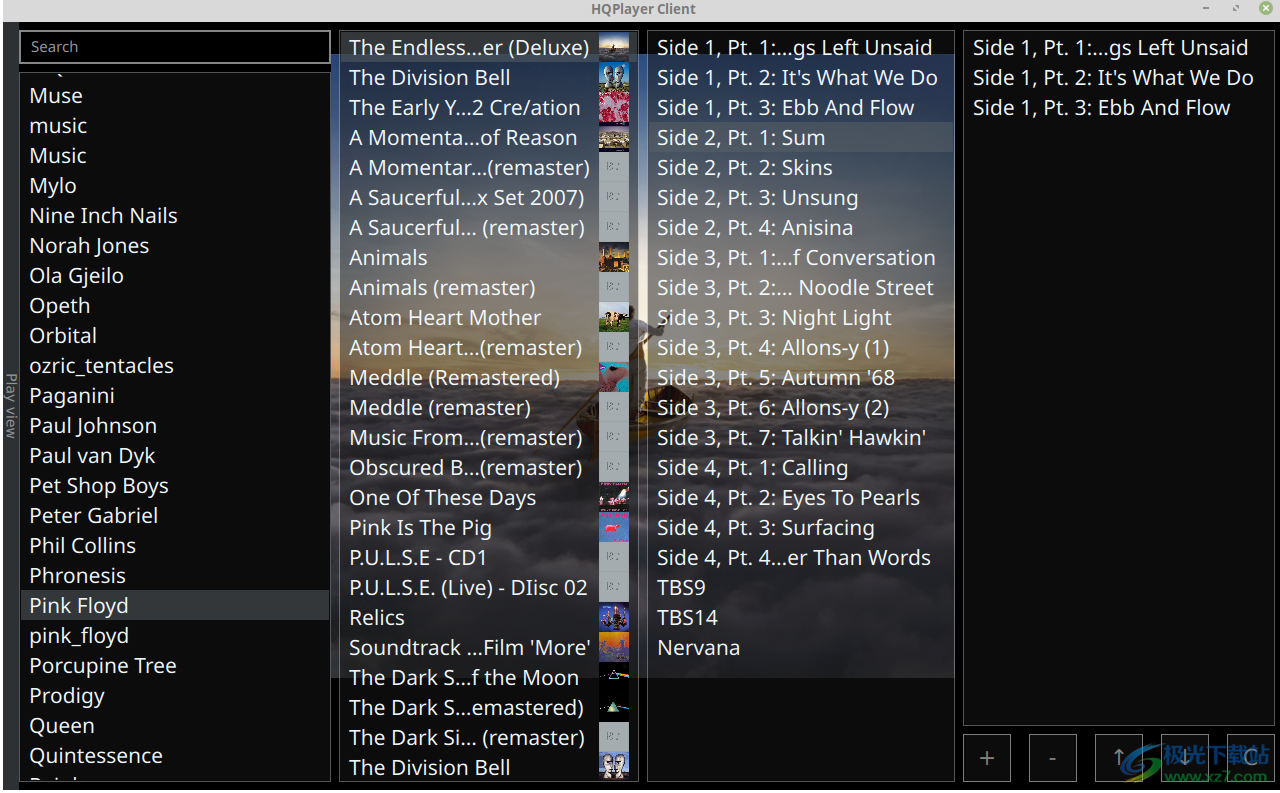
Task: Click placeholder cover next to P.U.L.S.E - CD1
Action: (614, 557)
